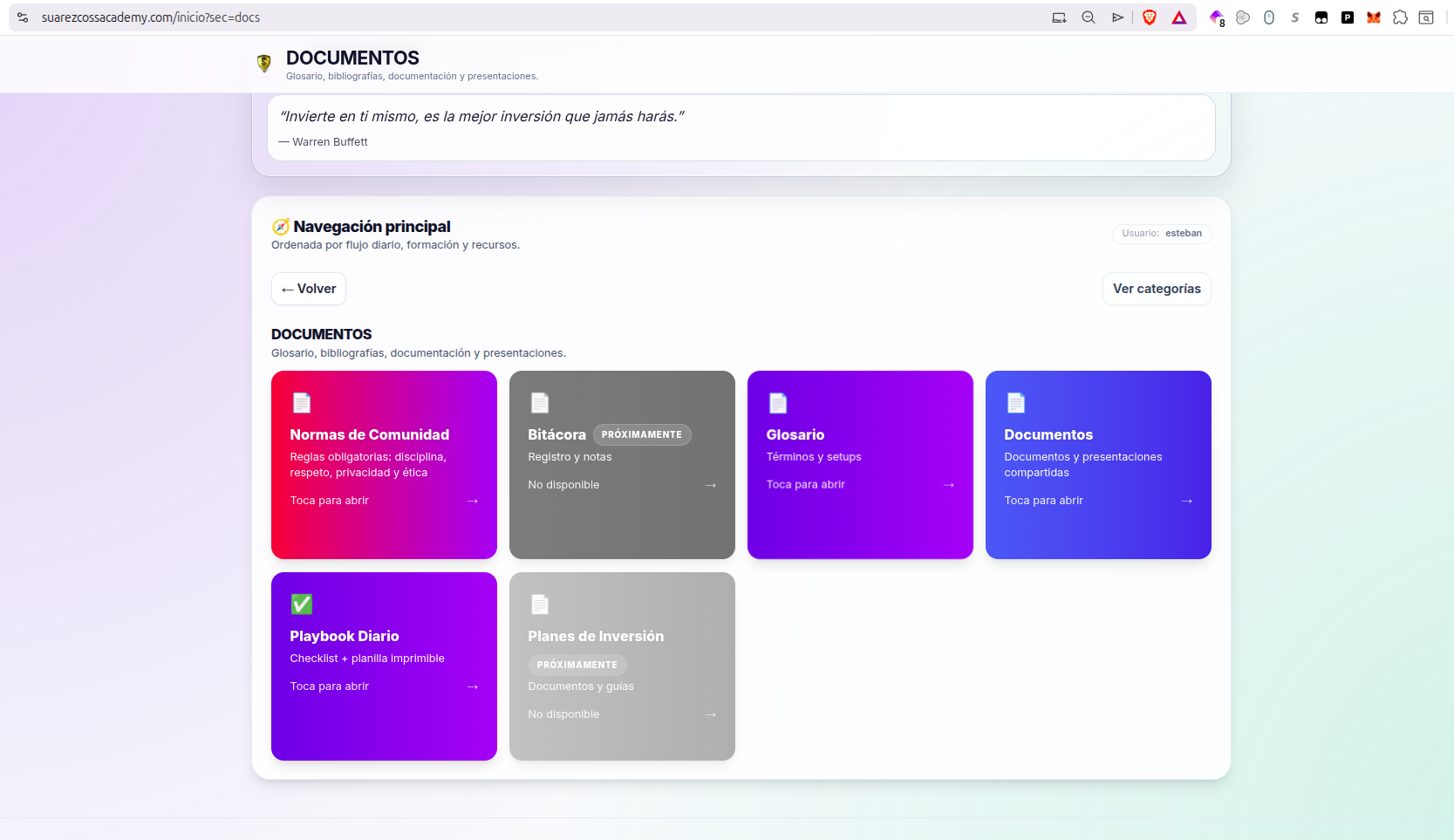Open the Glosario card via Toca para abrir

click(806, 484)
